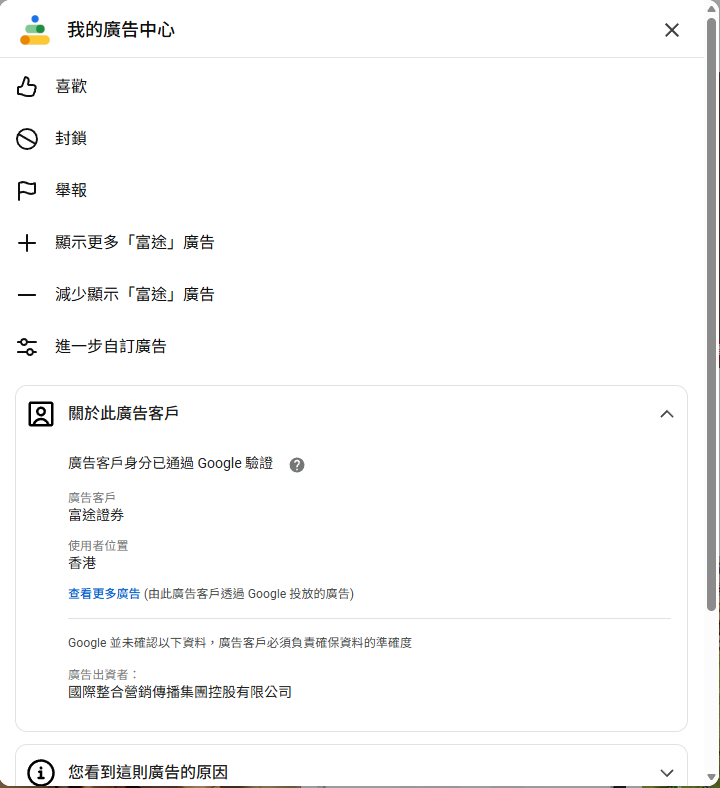This screenshot has width=720, height=788.
Task: Click the advertiser name 富途證券
Action: pyautogui.click(x=96, y=515)
